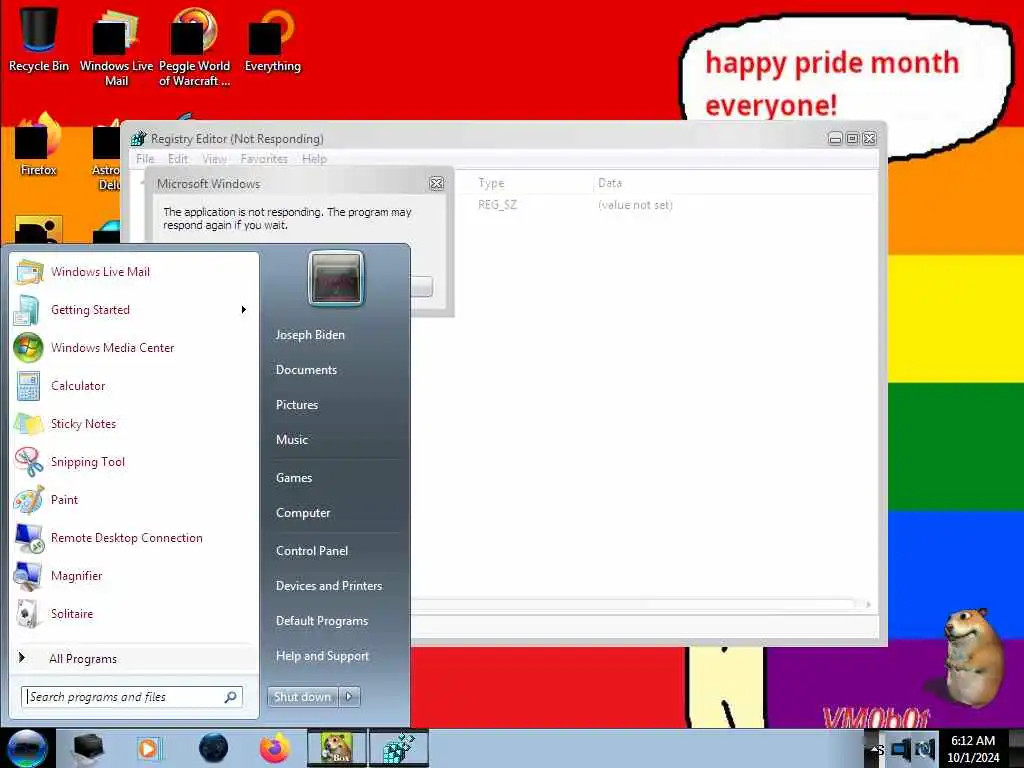Open Registry Editor Edit menu

[x=178, y=159]
